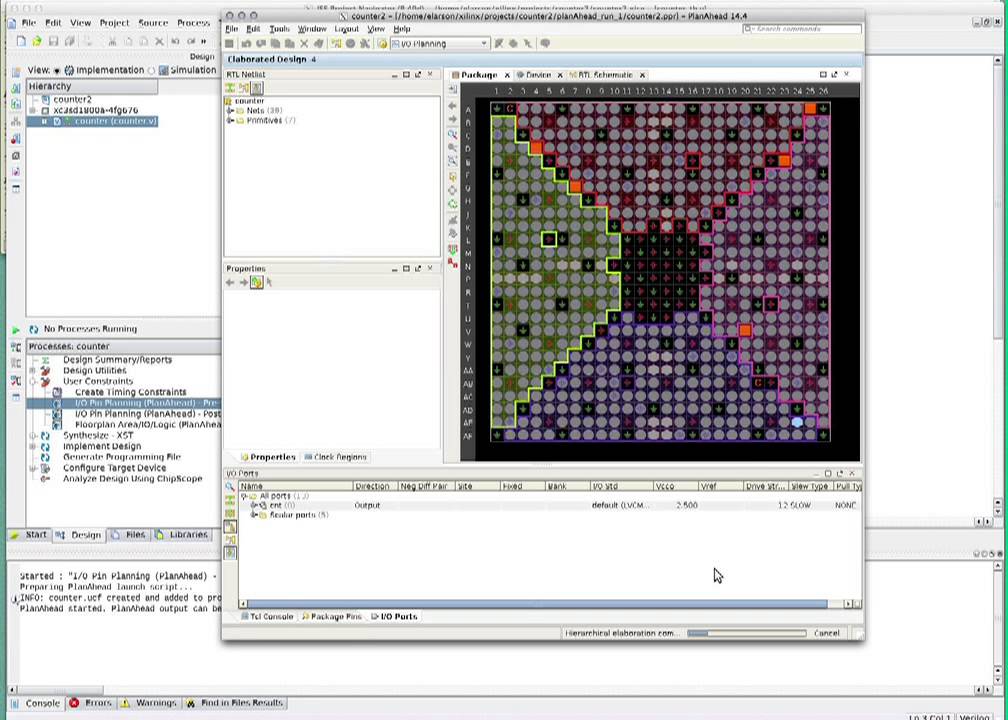Click the topmost icon in ISE sidebar beside Hierarchy

coord(16,71)
